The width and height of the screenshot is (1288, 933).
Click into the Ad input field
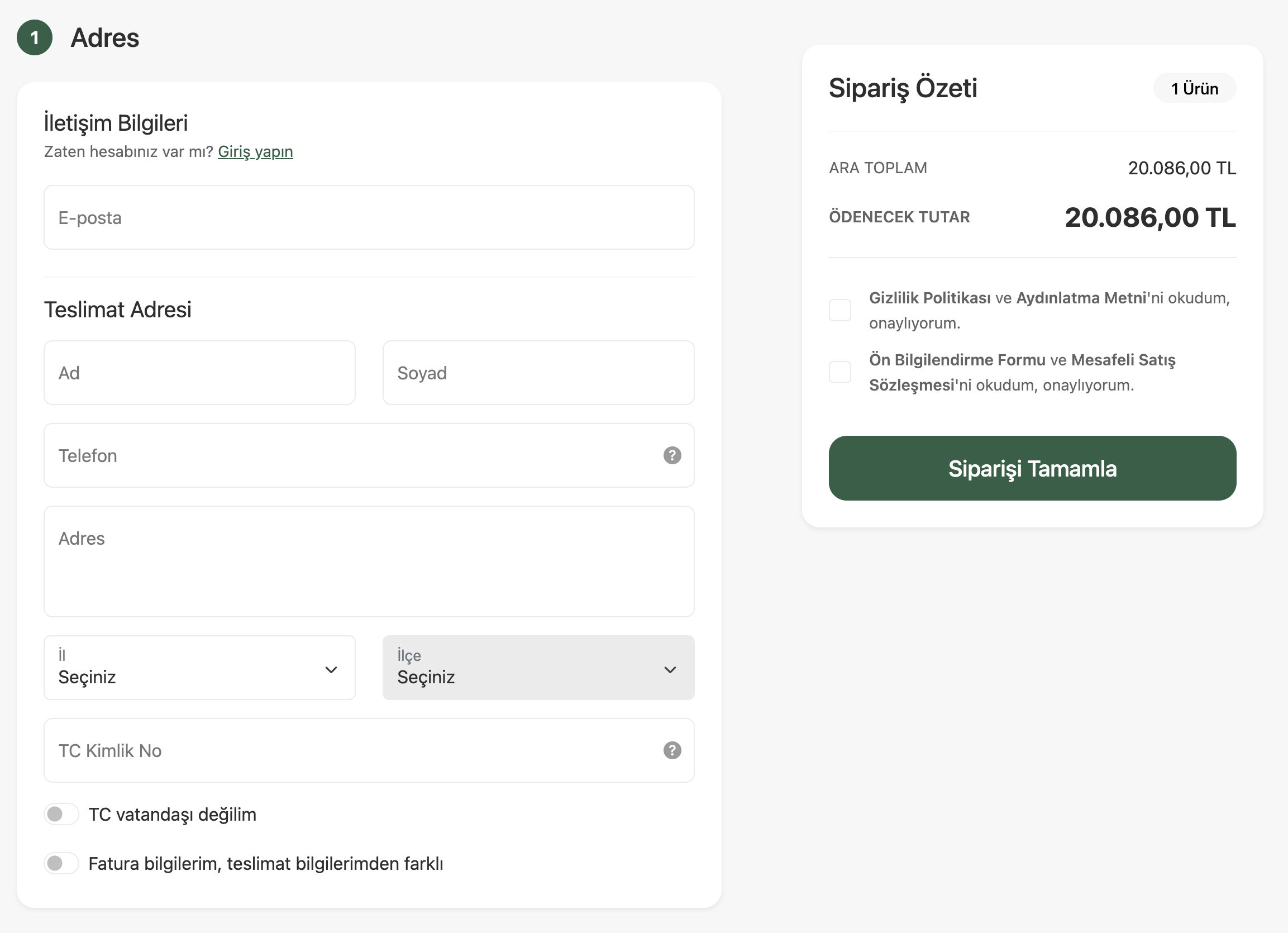coord(199,373)
